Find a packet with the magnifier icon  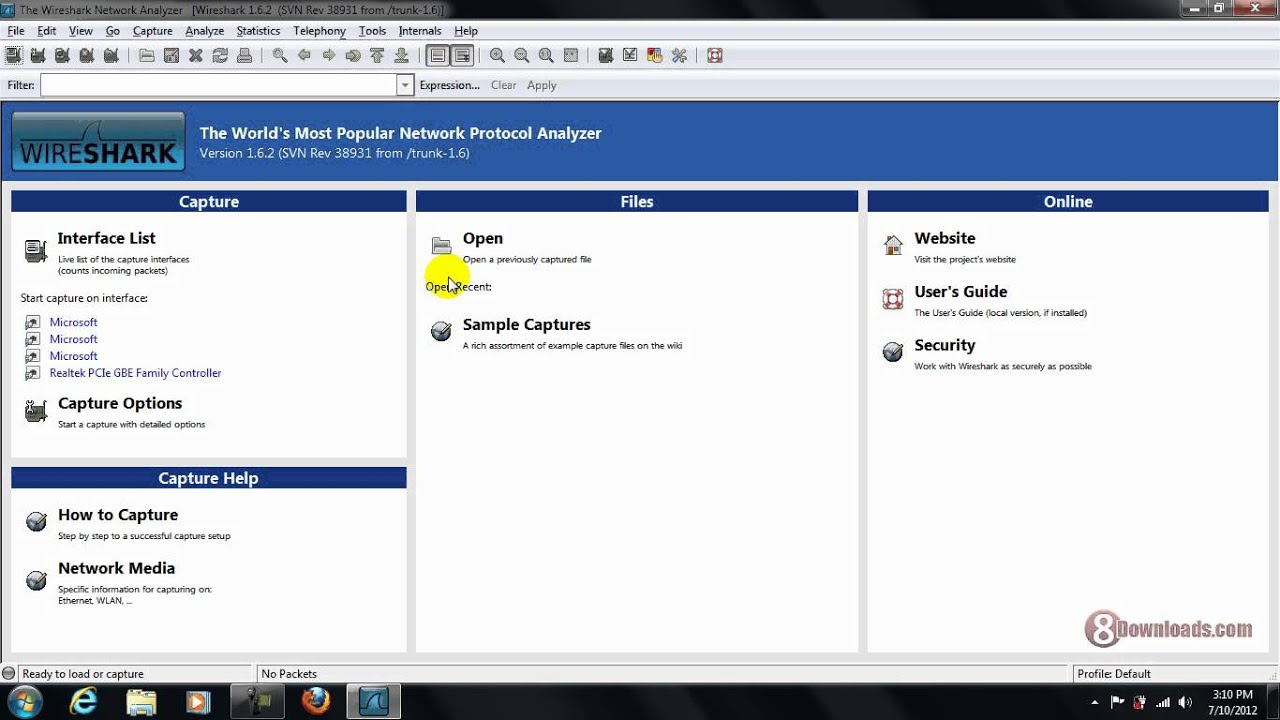280,56
